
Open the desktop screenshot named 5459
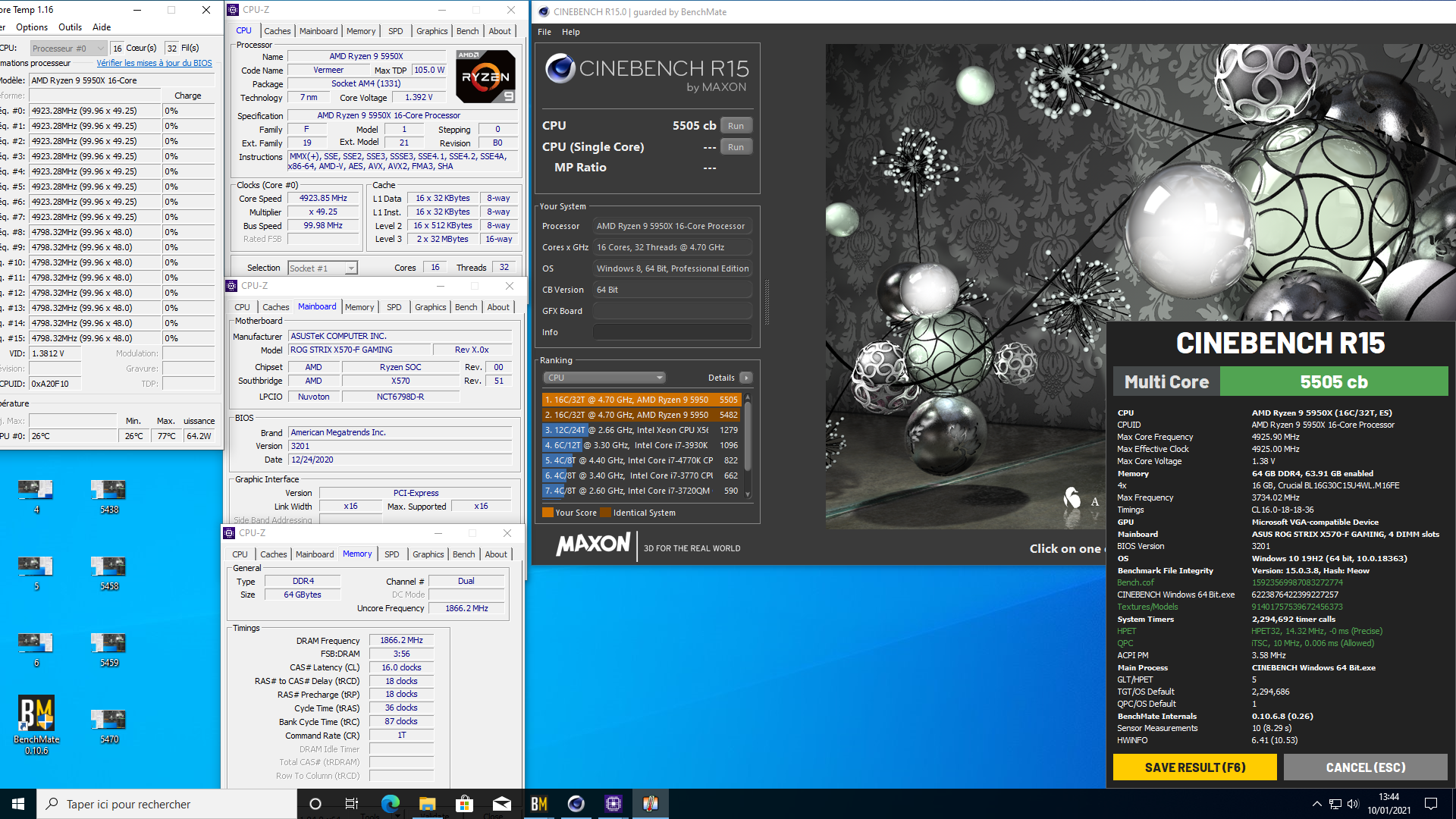[x=108, y=649]
